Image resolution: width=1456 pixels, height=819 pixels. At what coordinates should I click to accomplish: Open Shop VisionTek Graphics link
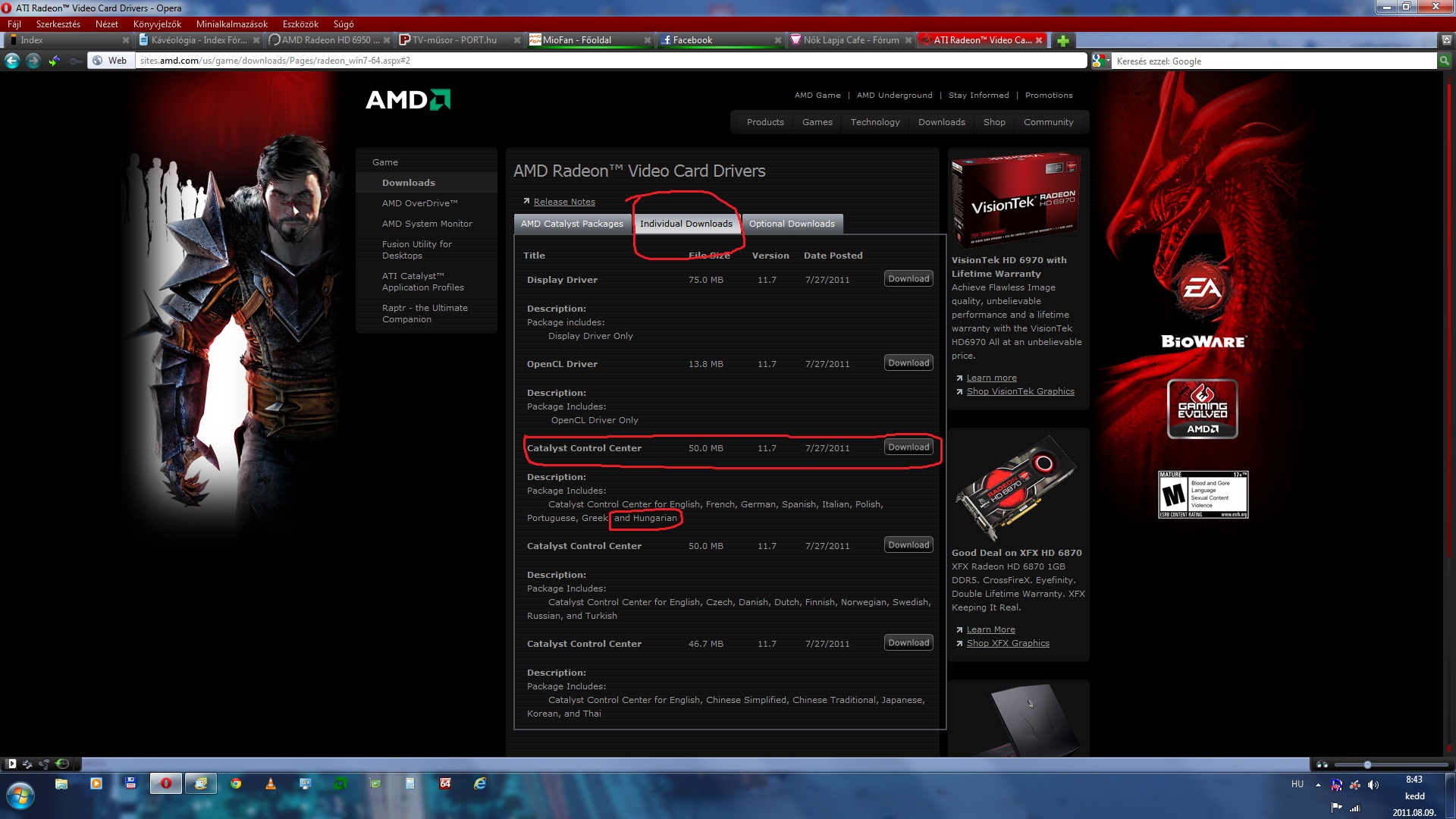(1020, 391)
